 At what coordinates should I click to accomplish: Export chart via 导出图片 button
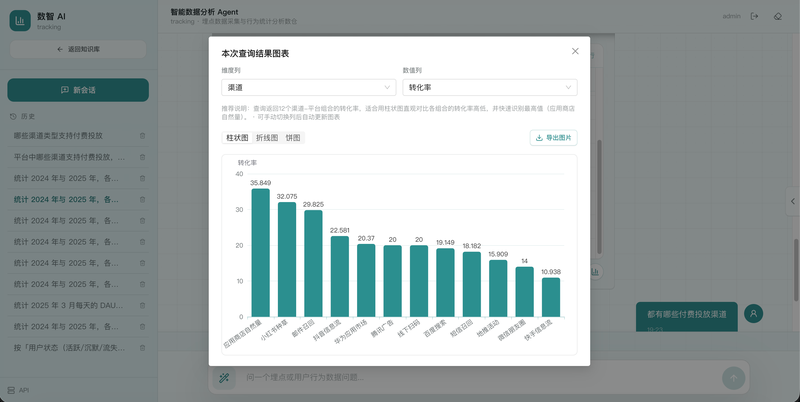point(554,138)
